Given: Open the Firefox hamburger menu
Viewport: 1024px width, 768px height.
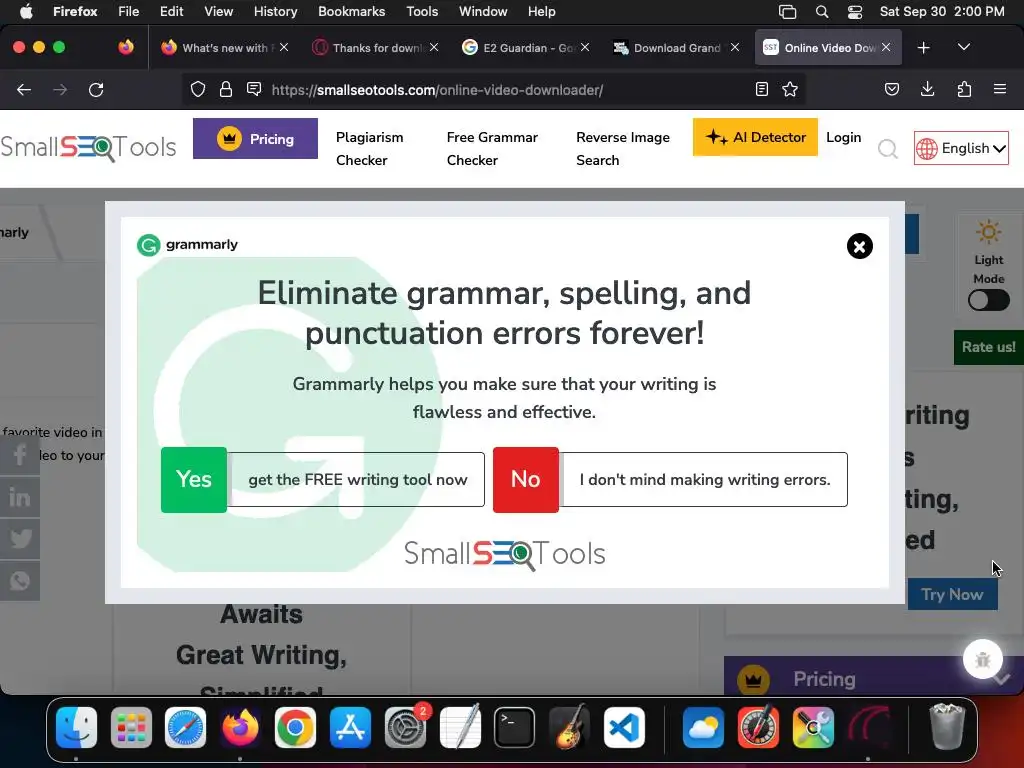Looking at the screenshot, I should point(1000,89).
